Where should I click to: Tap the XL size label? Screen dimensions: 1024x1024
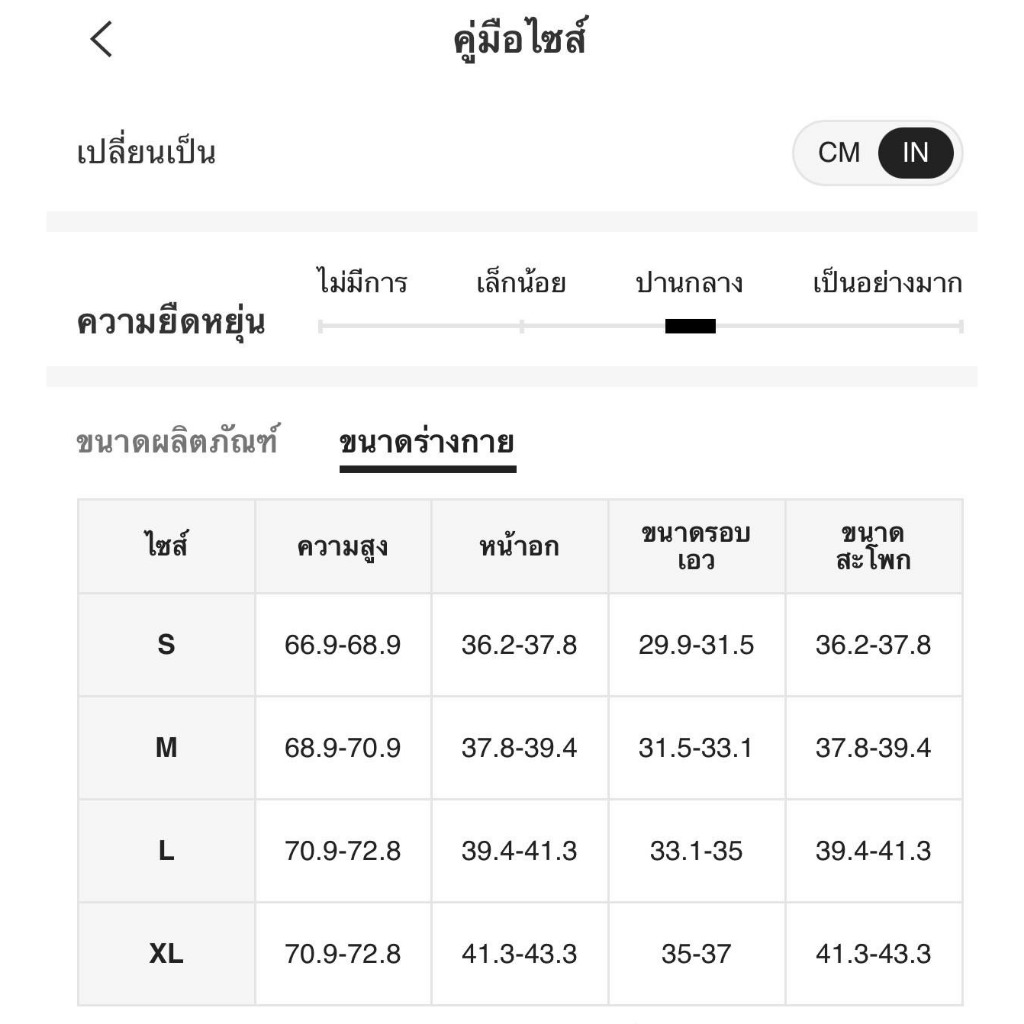[x=166, y=953]
